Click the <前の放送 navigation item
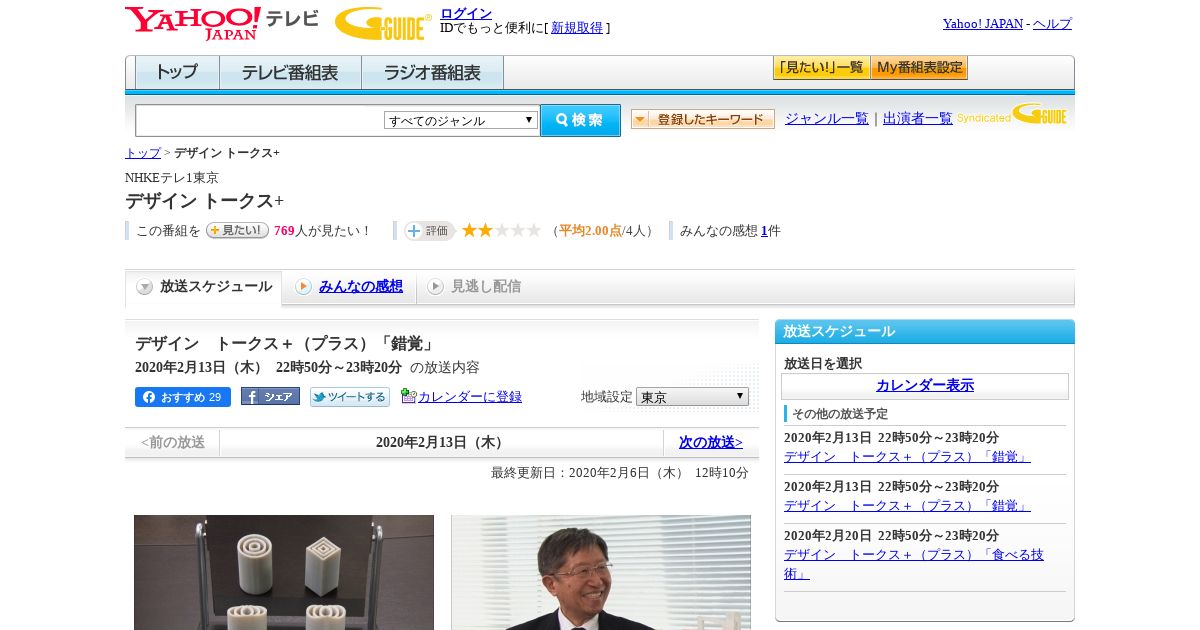Image resolution: width=1200 pixels, height=630 pixels. click(173, 442)
